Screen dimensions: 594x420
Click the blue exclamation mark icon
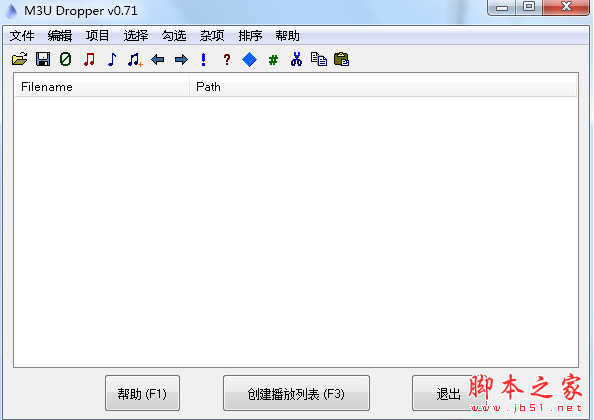[203, 59]
